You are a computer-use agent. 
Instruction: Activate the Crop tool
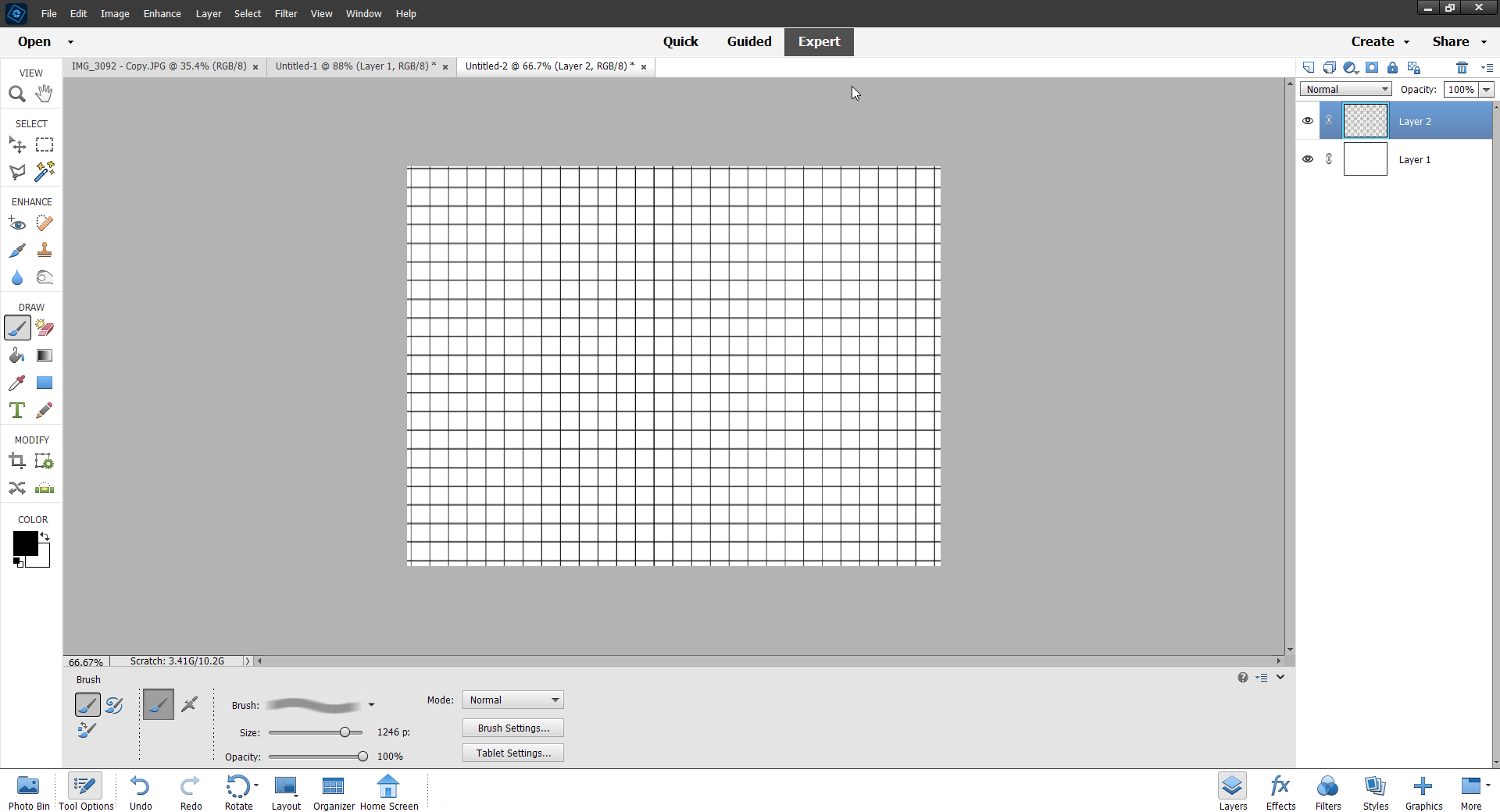(17, 461)
